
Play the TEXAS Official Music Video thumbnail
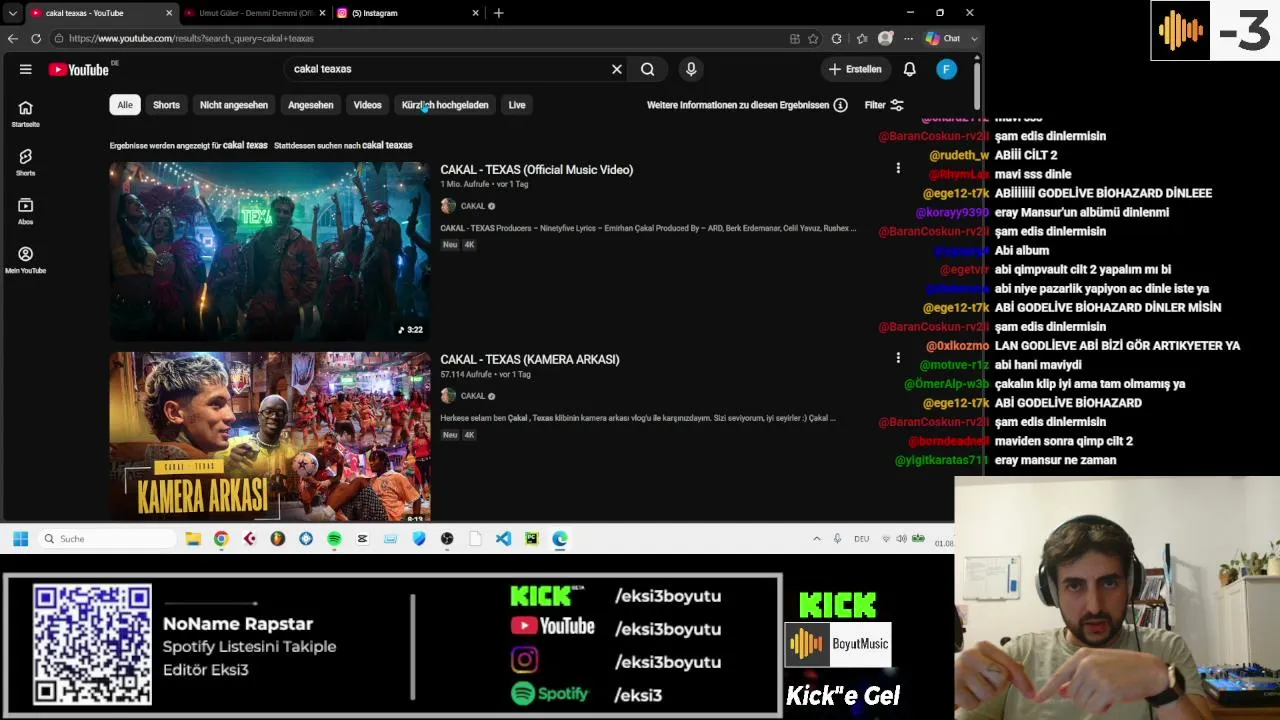click(270, 252)
